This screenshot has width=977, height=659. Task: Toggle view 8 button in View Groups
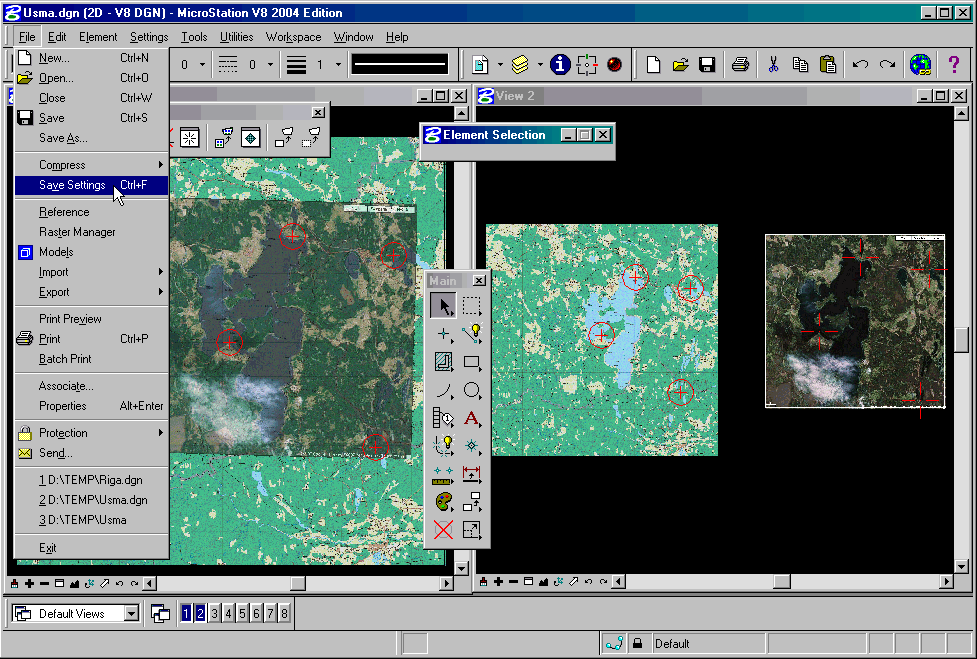[x=284, y=614]
